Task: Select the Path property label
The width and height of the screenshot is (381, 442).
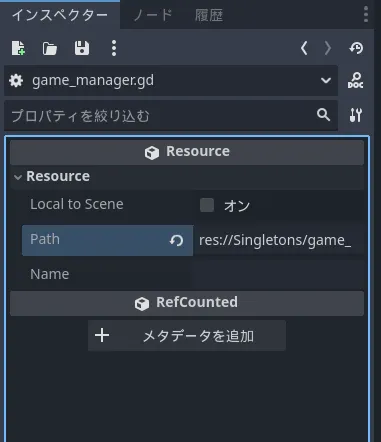Action: click(45, 239)
